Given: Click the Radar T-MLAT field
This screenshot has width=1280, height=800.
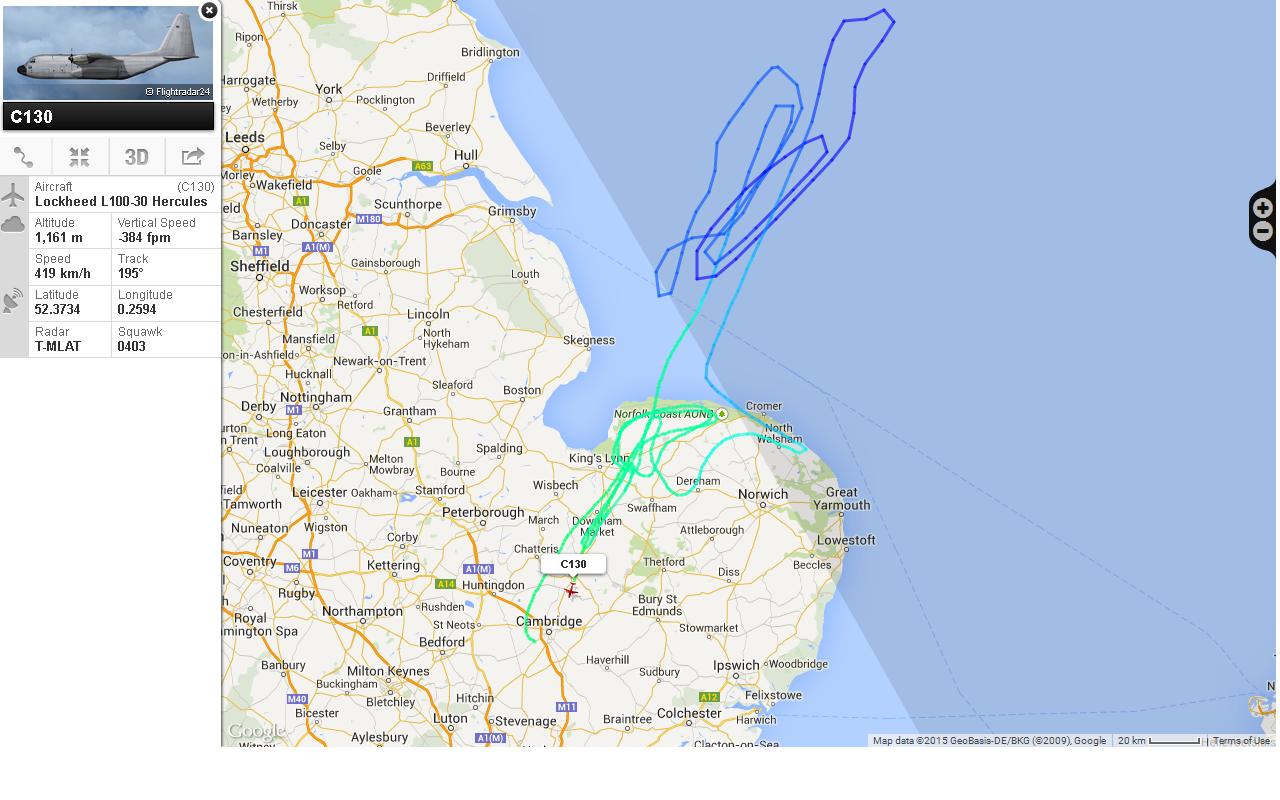Looking at the screenshot, I should pos(70,339).
